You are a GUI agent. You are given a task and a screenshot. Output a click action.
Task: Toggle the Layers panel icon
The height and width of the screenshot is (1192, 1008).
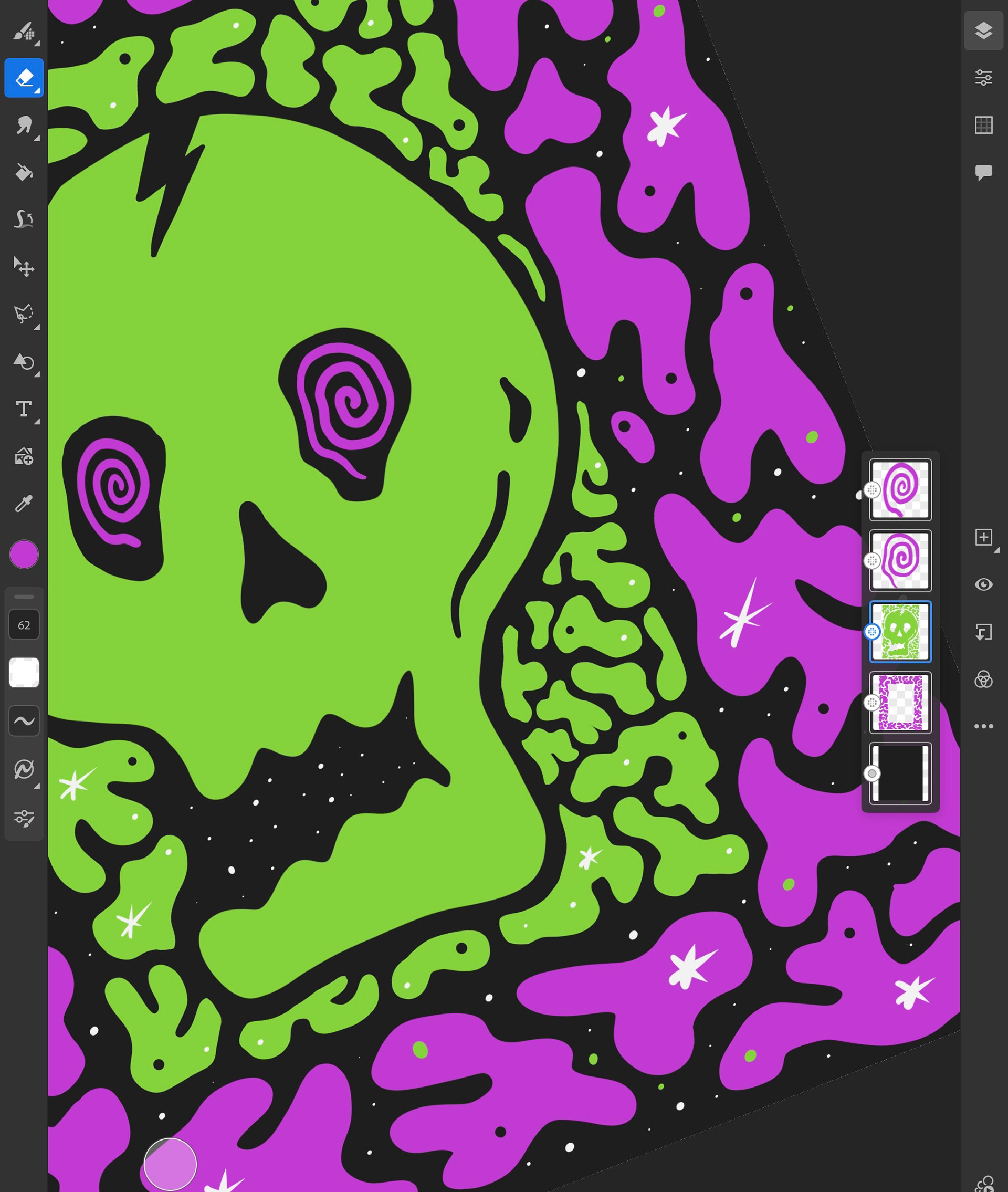click(x=983, y=30)
